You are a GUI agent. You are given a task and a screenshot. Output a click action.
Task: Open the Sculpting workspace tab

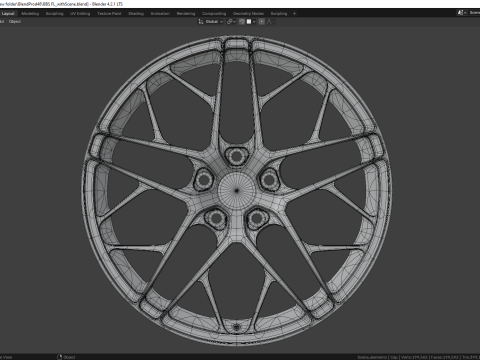coord(54,14)
